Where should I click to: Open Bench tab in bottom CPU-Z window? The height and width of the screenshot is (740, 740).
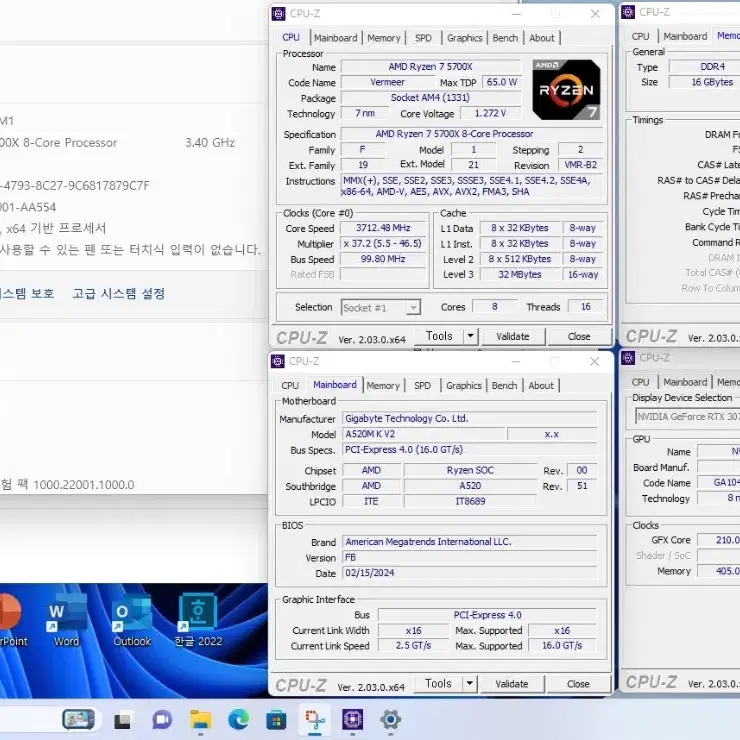tap(504, 386)
